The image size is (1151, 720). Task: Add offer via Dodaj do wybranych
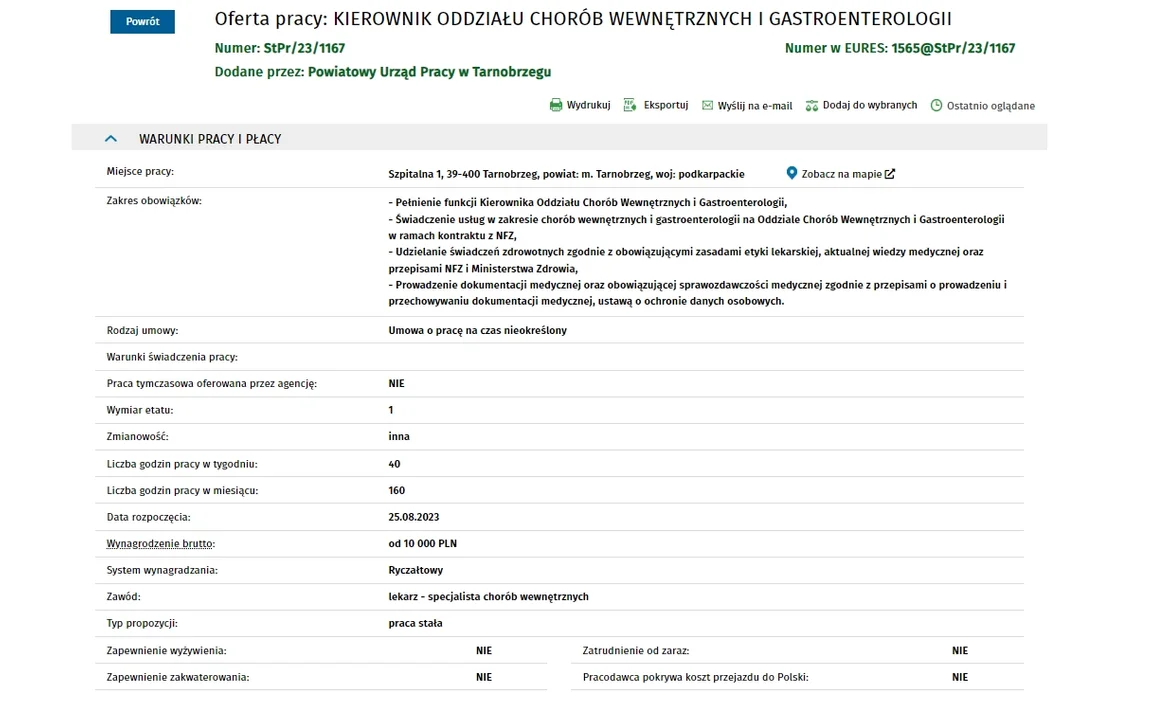pyautogui.click(x=870, y=105)
